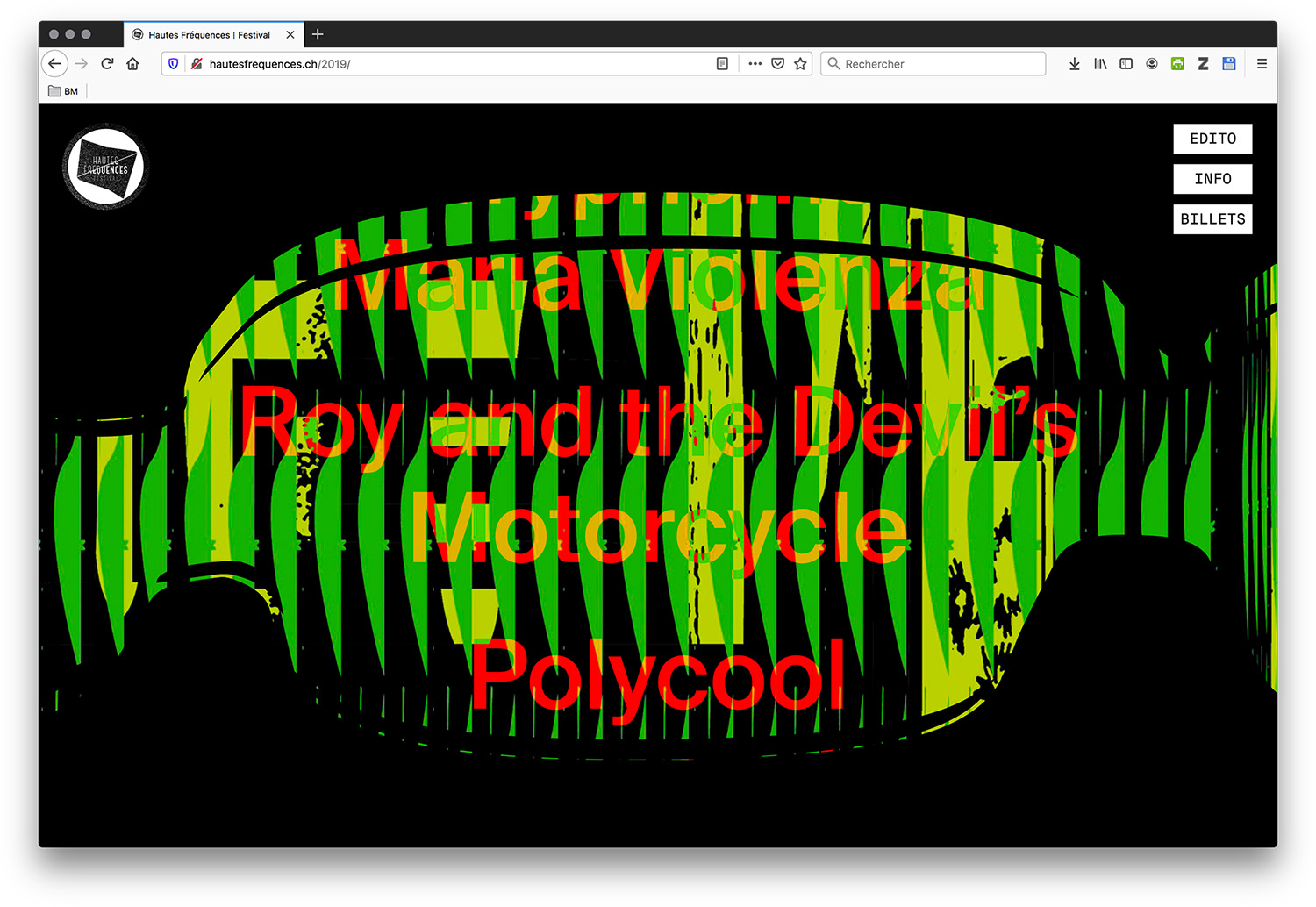Click the Firefox account avatar icon
Image resolution: width=1316 pixels, height=907 pixels.
coord(1152,64)
